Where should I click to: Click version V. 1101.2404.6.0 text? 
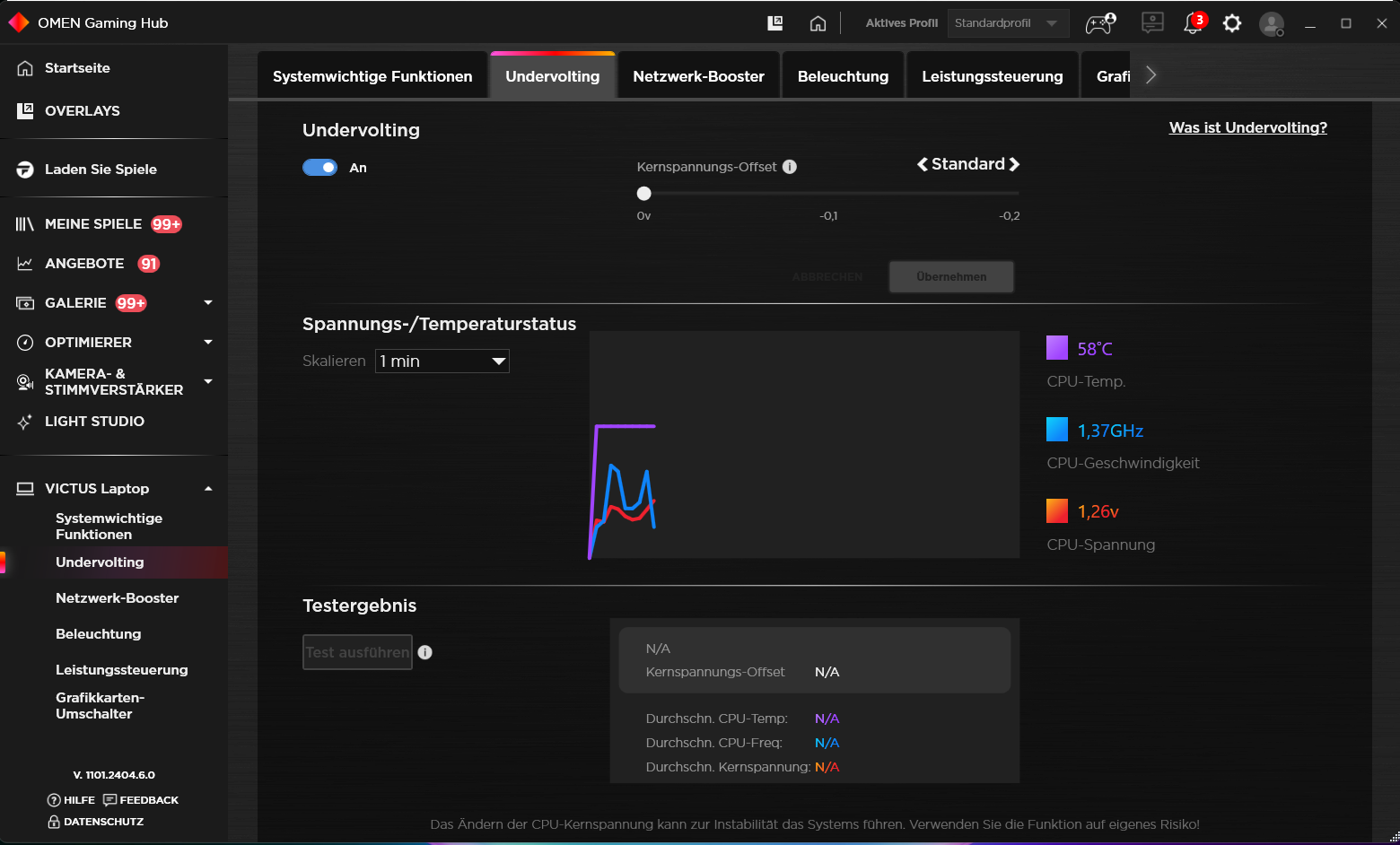114,775
